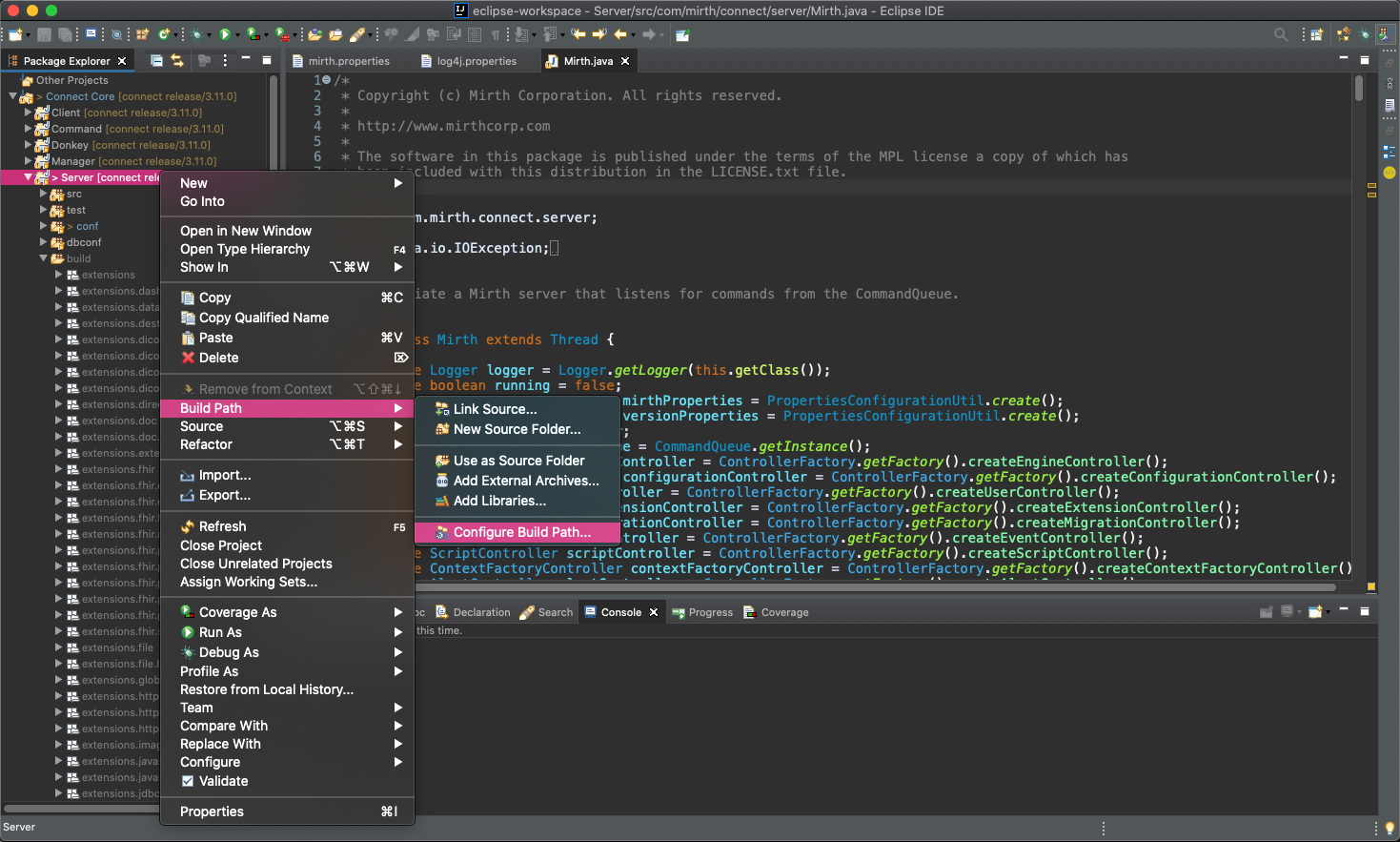The width and height of the screenshot is (1400, 842).
Task: Click the Open Task folder toolbar icon
Action: [335, 34]
